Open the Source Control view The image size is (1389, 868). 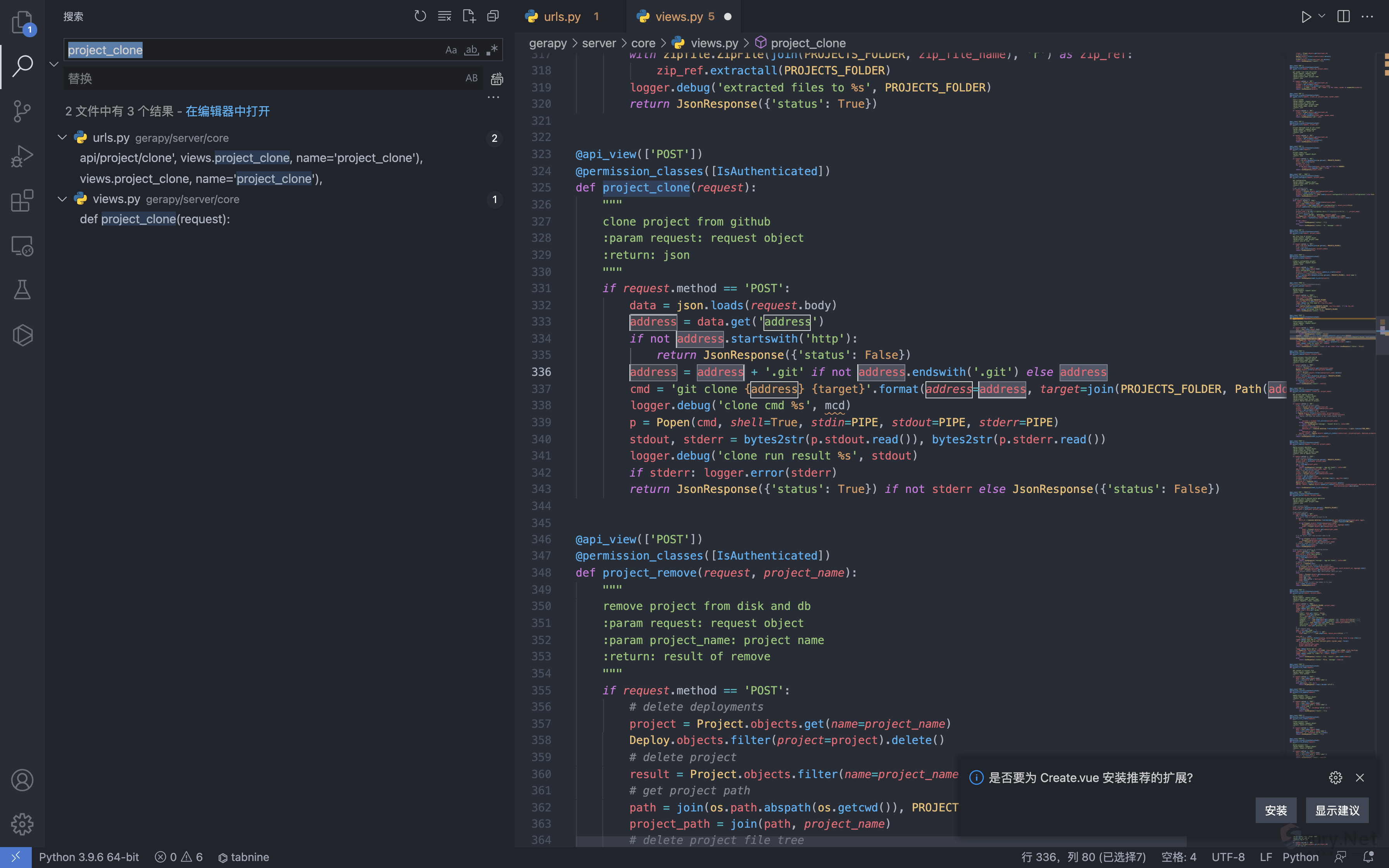(22, 111)
